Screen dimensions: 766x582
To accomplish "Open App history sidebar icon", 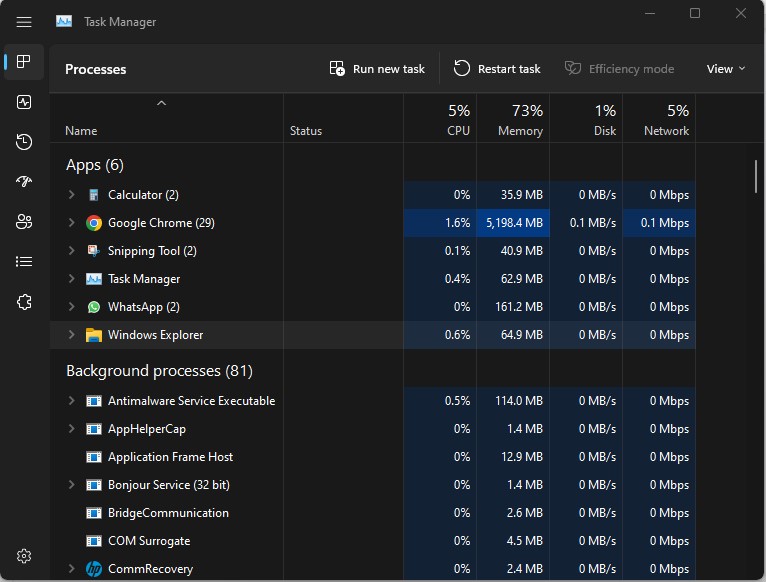I will [23, 142].
